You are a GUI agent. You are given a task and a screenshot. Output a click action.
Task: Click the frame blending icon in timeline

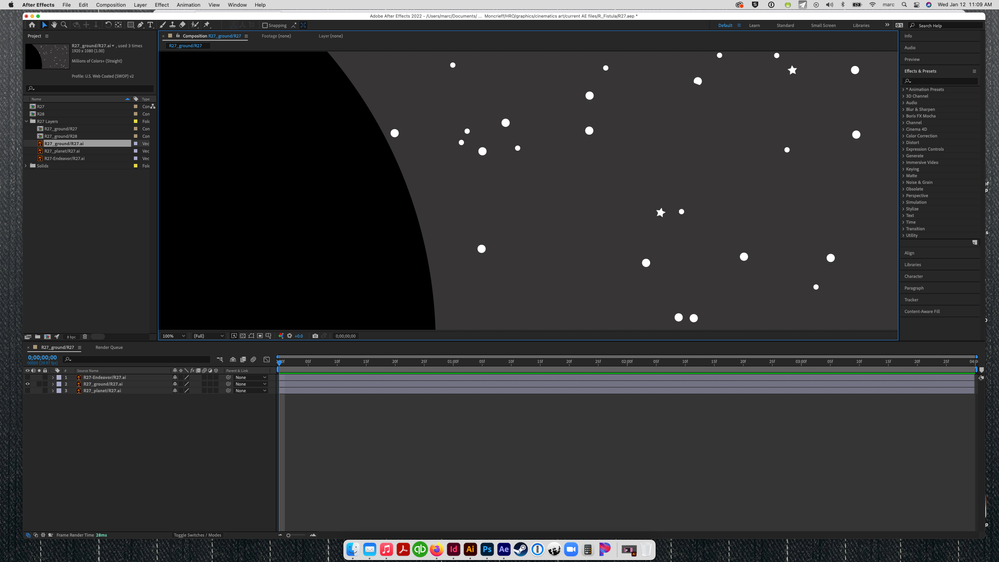(x=243, y=359)
